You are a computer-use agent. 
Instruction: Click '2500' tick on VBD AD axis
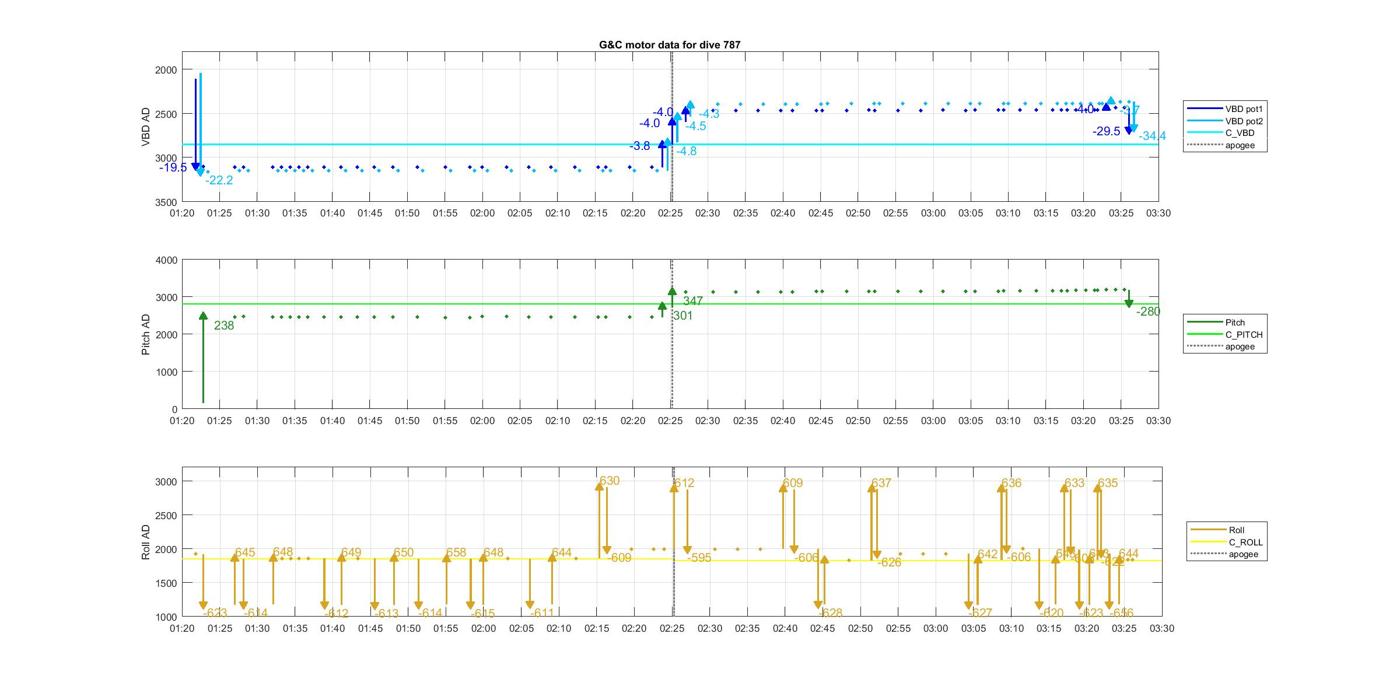pyautogui.click(x=165, y=114)
